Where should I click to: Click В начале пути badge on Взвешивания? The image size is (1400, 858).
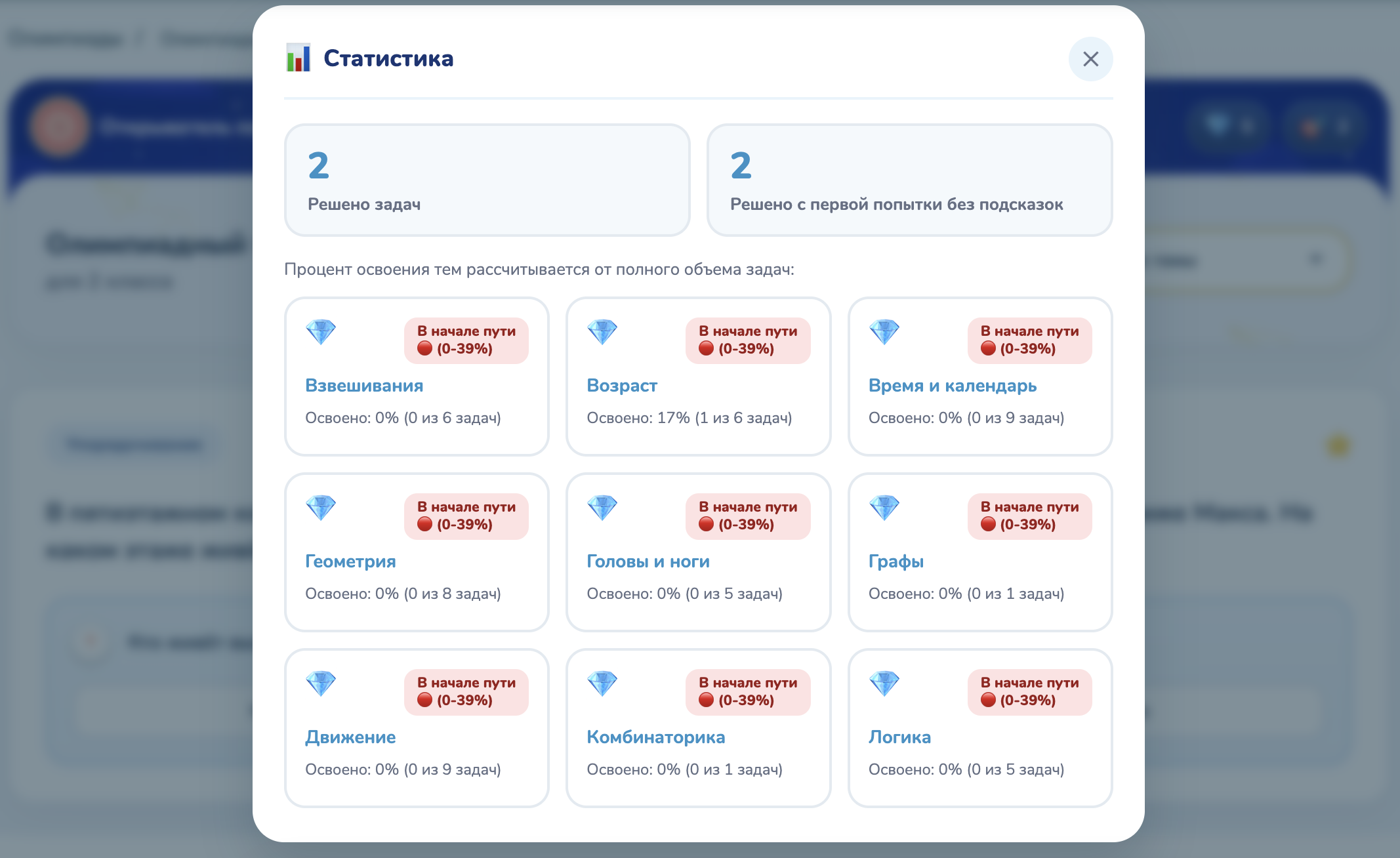pyautogui.click(x=466, y=340)
